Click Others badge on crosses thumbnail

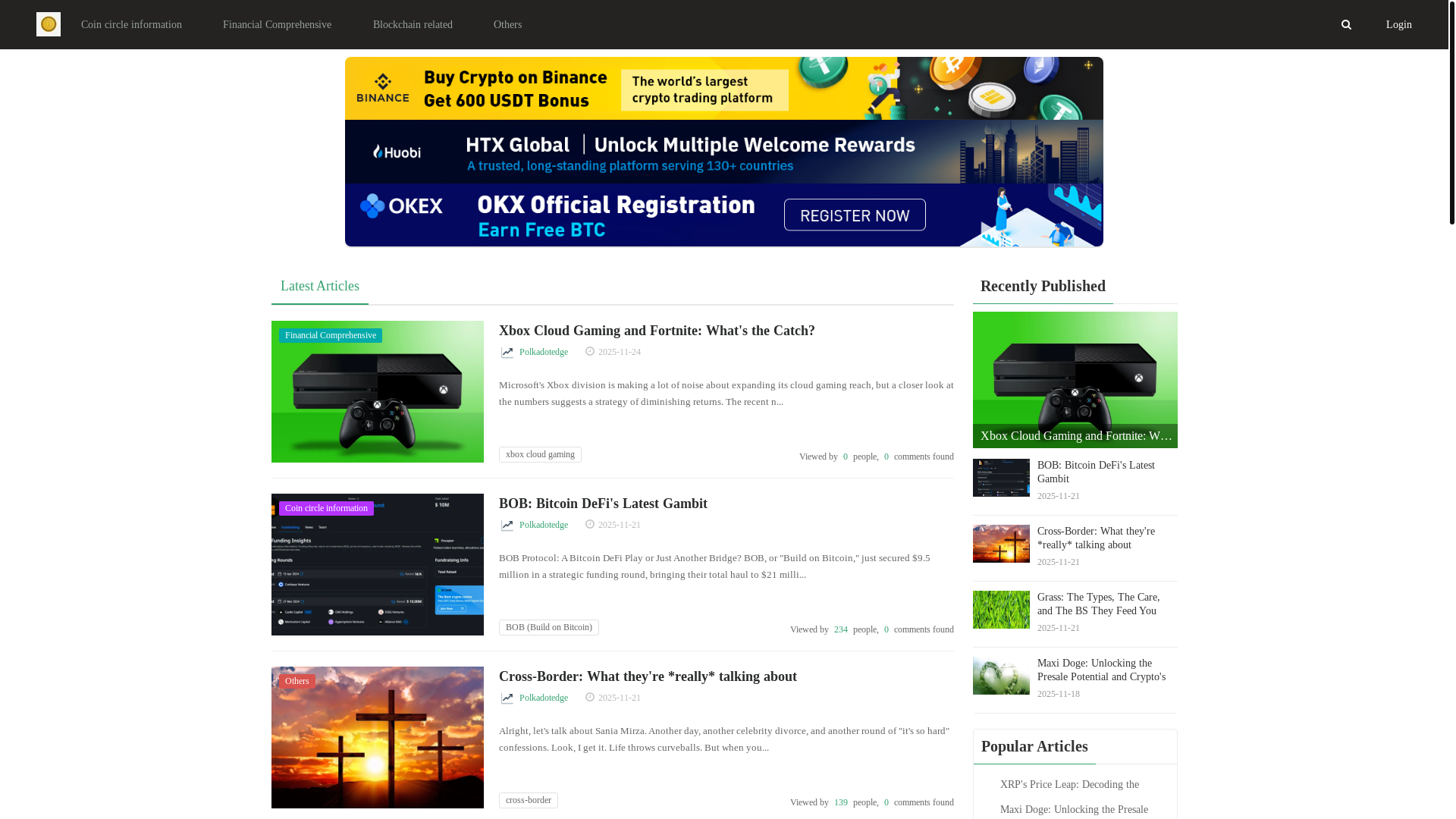pos(297,681)
